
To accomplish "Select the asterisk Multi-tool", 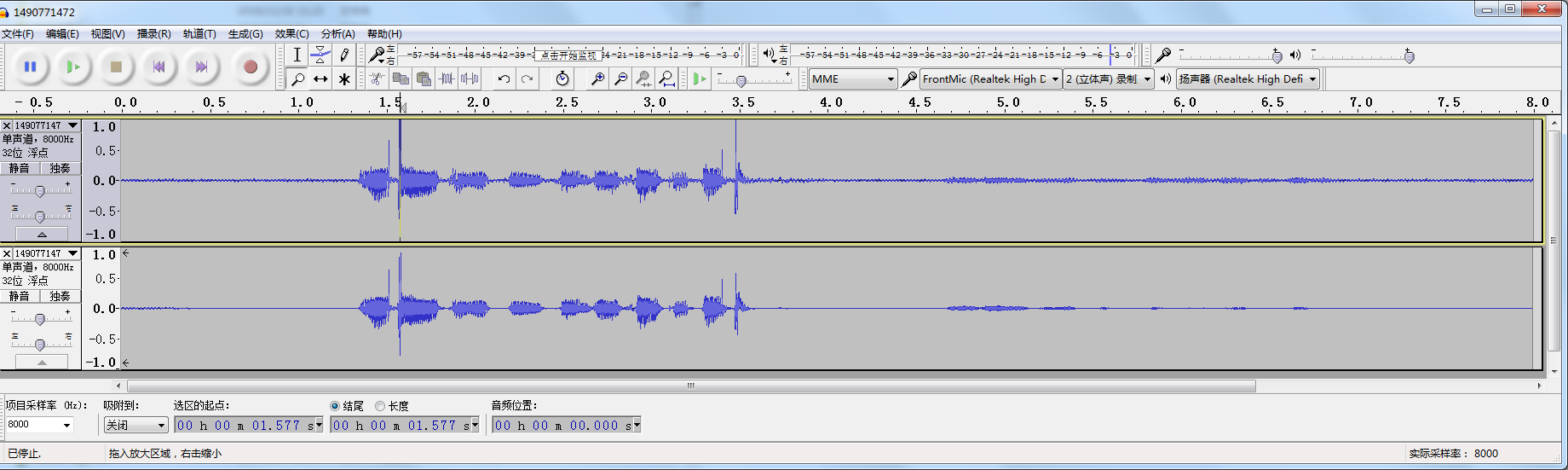I will coord(344,79).
